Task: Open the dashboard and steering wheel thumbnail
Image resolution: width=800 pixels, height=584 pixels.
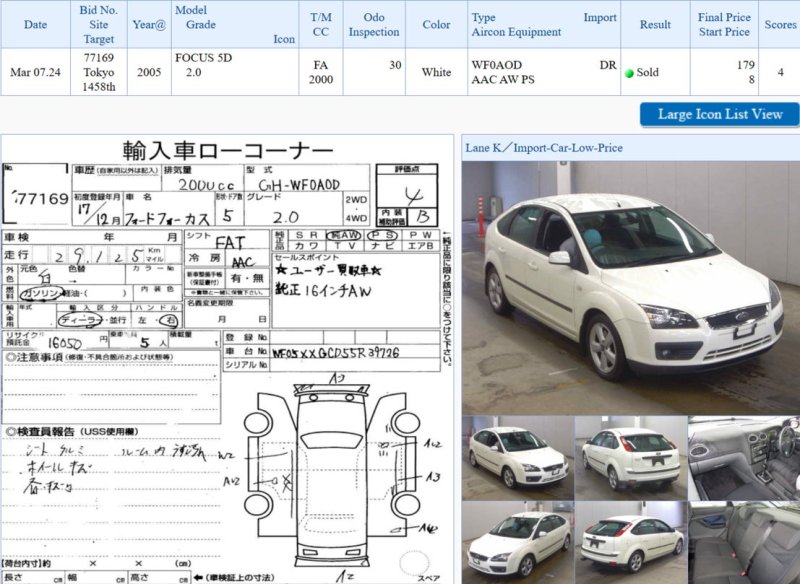Action: tap(743, 458)
